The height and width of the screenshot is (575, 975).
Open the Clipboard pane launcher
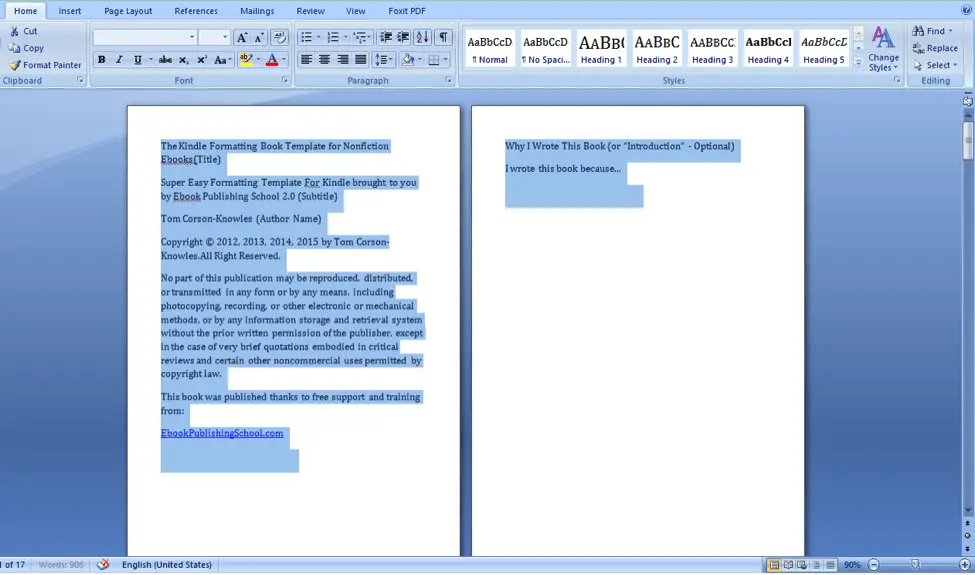pyautogui.click(x=80, y=80)
